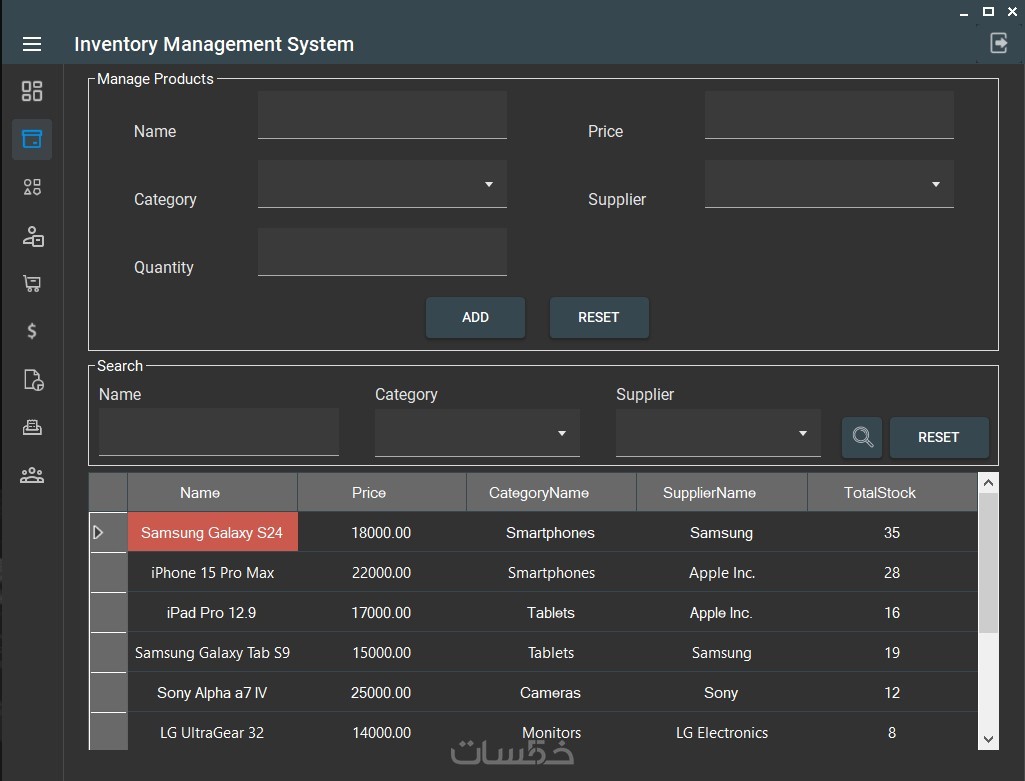
Task: Maximize the application window
Action: point(988,11)
